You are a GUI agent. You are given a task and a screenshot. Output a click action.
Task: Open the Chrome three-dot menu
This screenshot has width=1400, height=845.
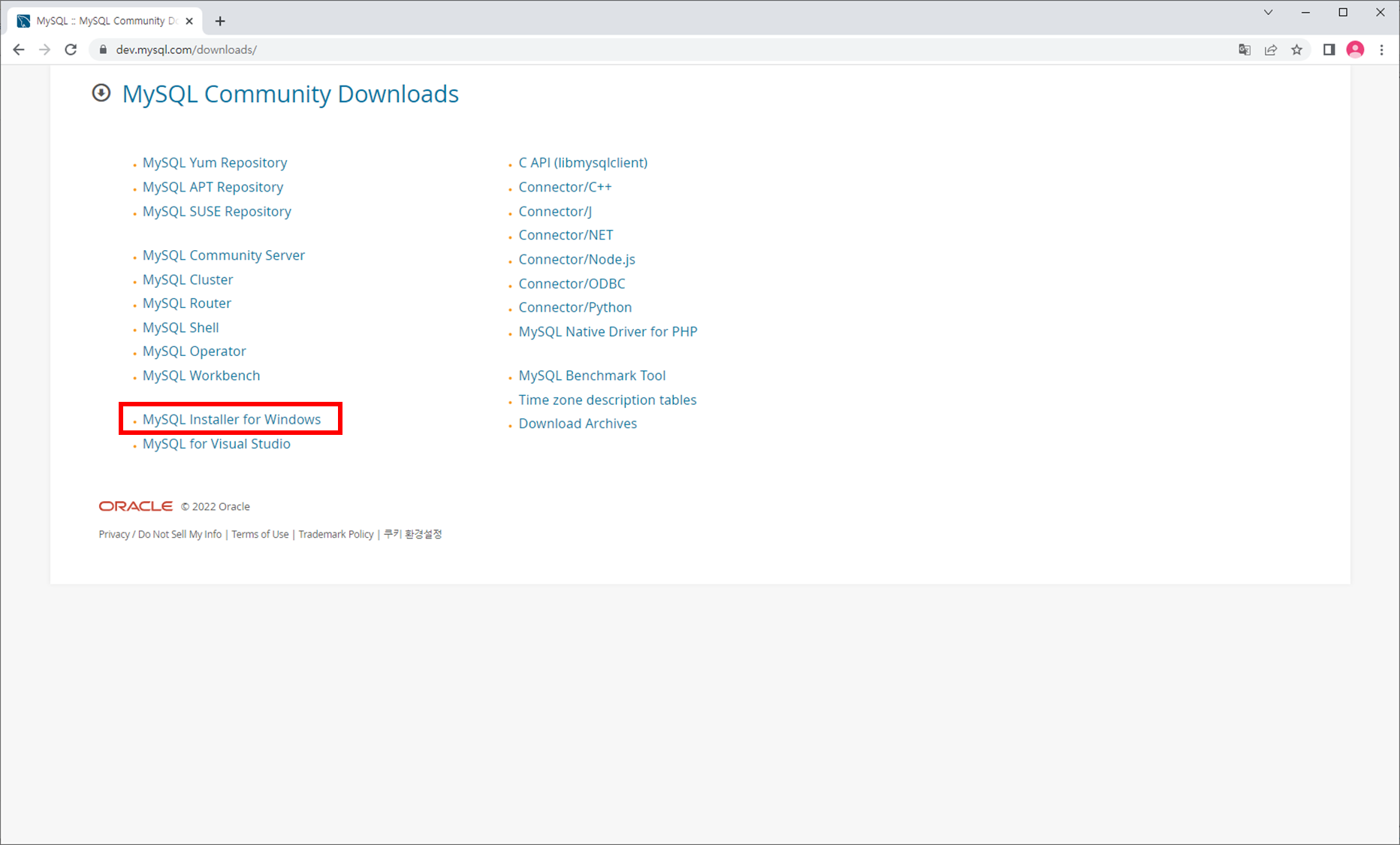[1382, 50]
